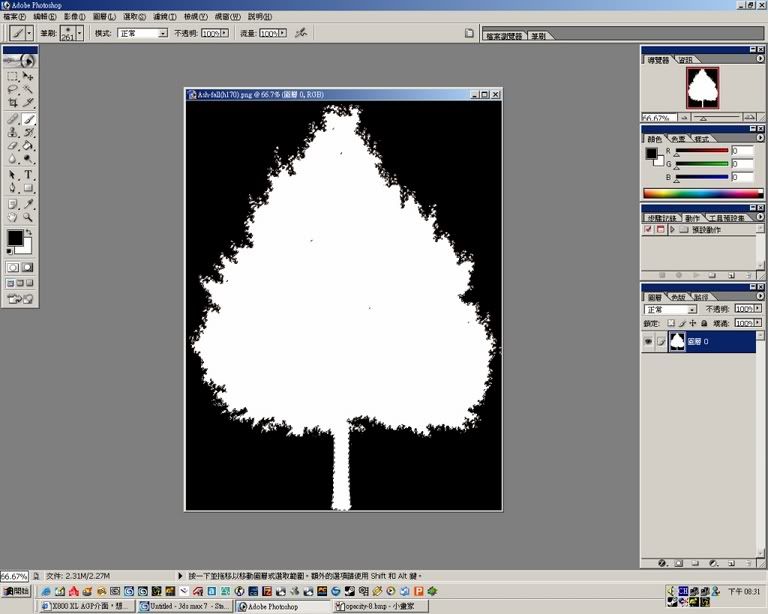Viewport: 768px width, 614px height.
Task: Toggle the actions set on/off checkmark
Action: click(x=648, y=229)
